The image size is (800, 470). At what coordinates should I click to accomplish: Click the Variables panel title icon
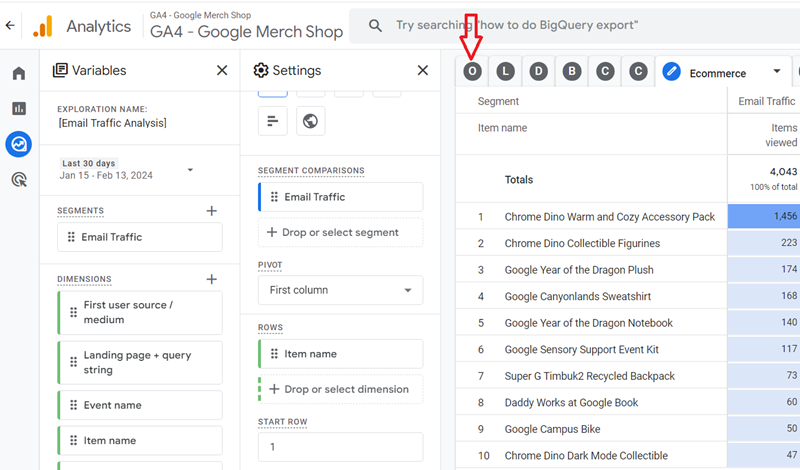coord(60,70)
